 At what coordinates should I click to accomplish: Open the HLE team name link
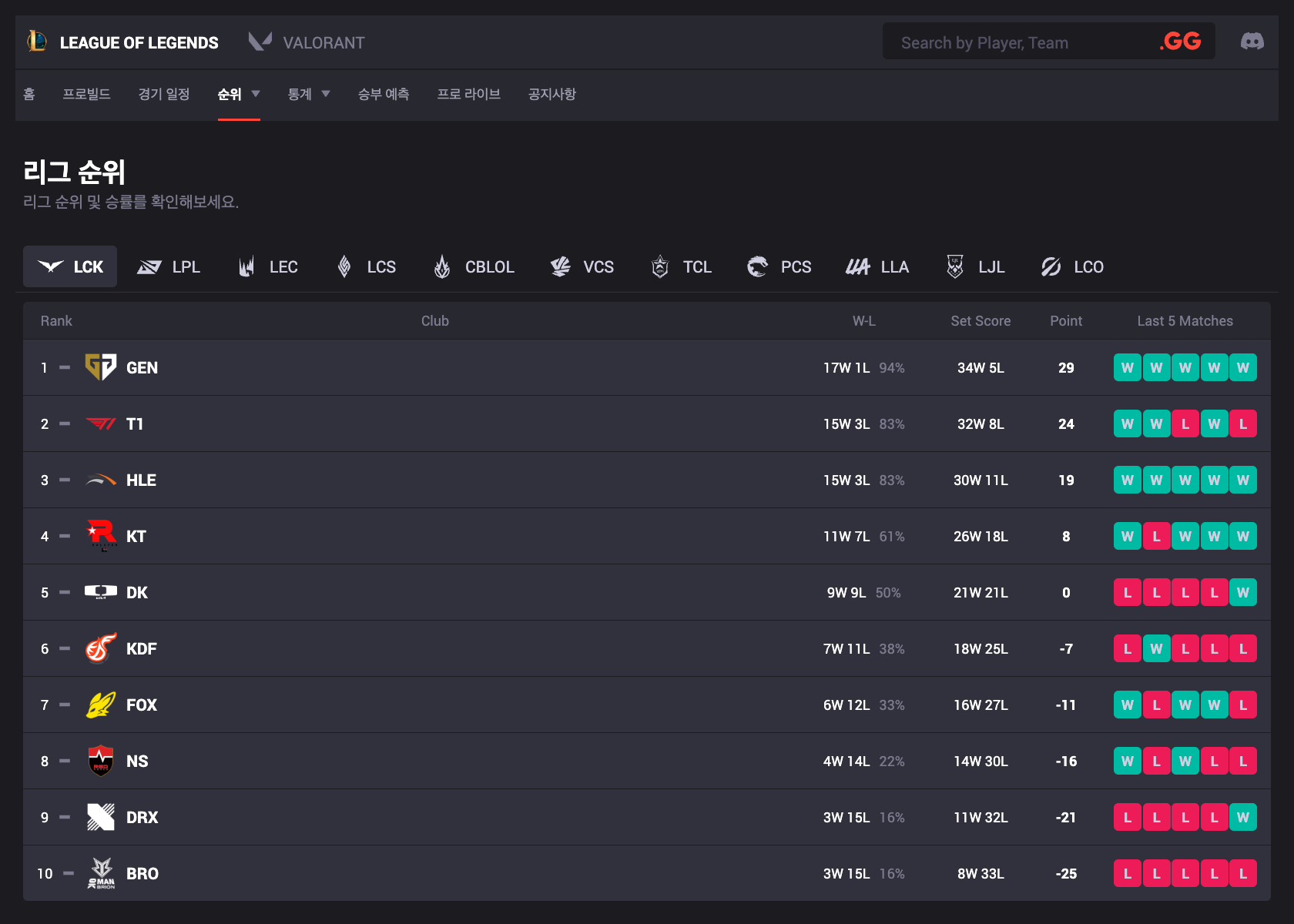(141, 480)
